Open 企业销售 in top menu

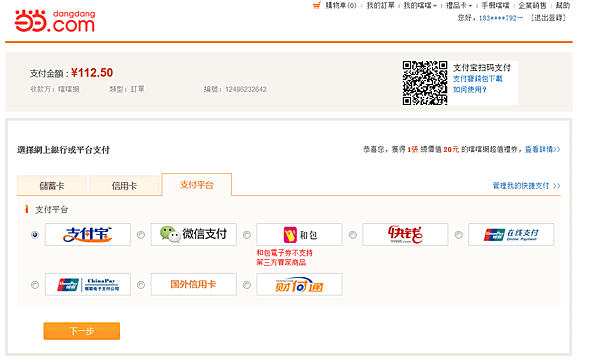(532, 5)
